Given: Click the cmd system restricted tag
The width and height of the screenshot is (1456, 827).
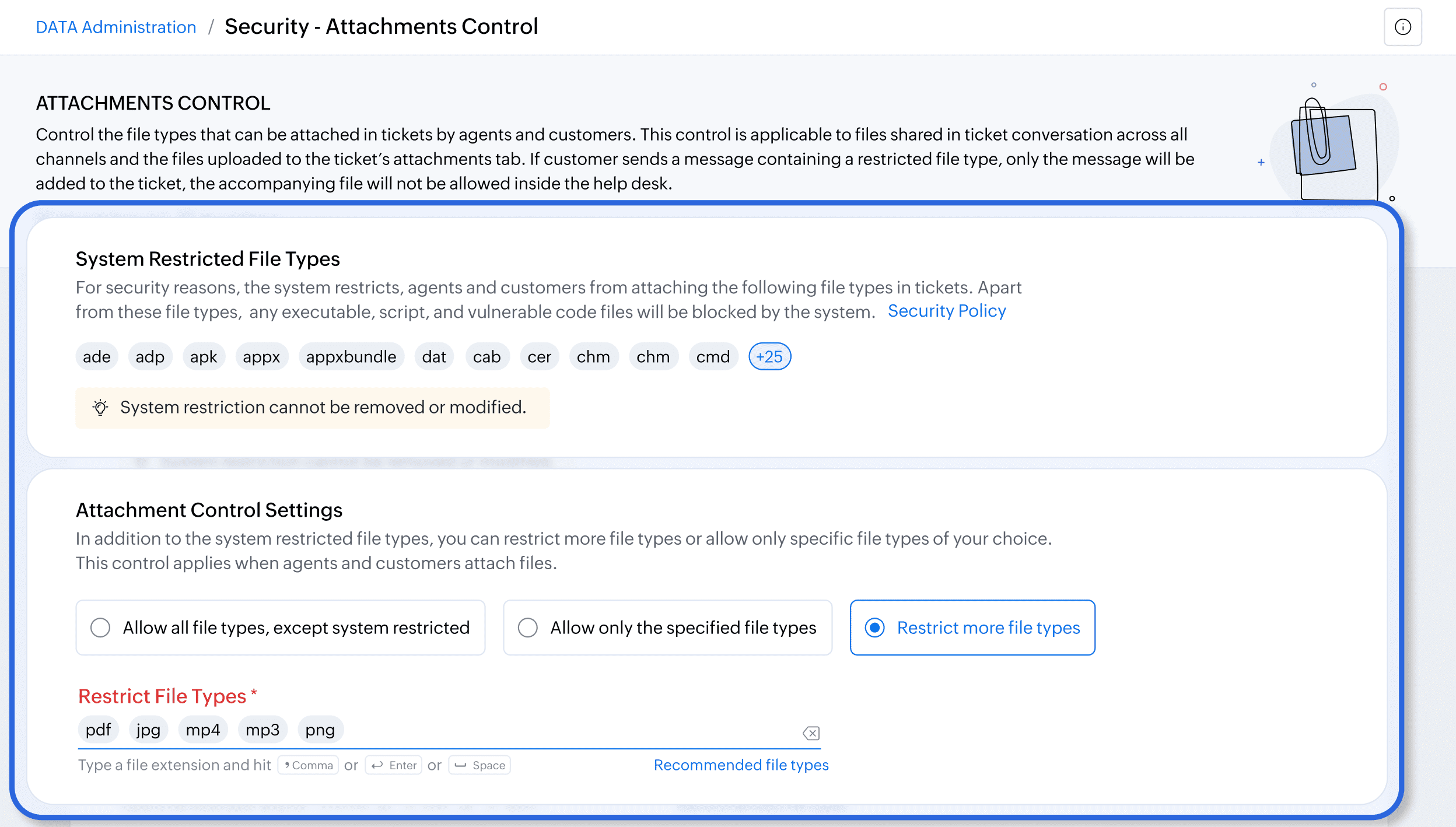Looking at the screenshot, I should [713, 357].
